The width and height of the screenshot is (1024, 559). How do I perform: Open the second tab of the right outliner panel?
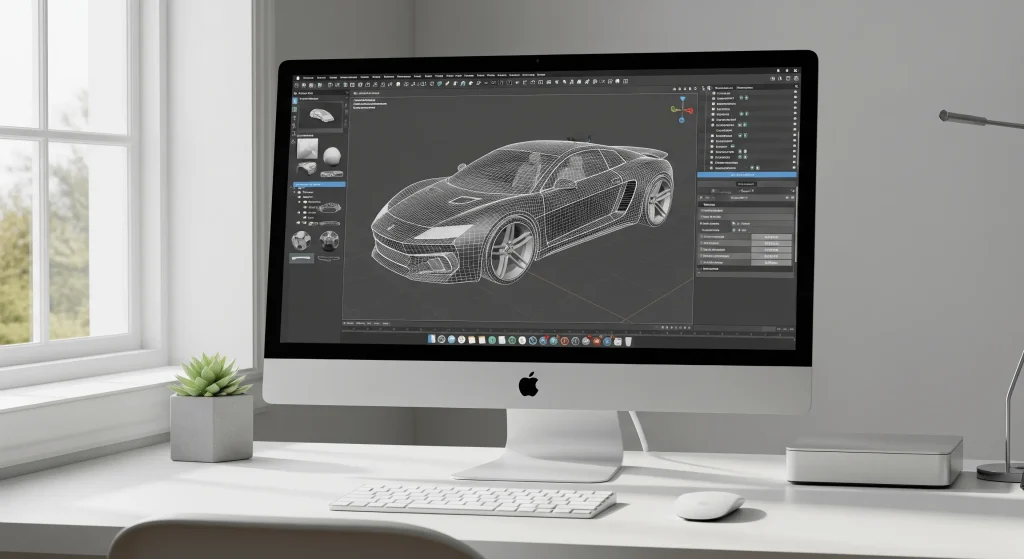(744, 88)
